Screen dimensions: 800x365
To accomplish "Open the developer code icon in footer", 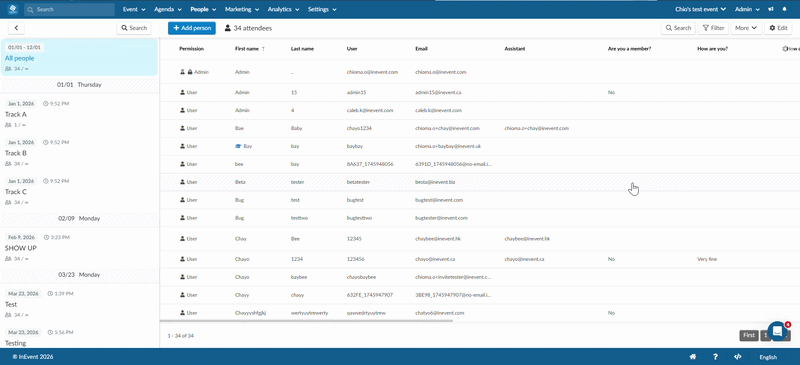I will pos(737,357).
